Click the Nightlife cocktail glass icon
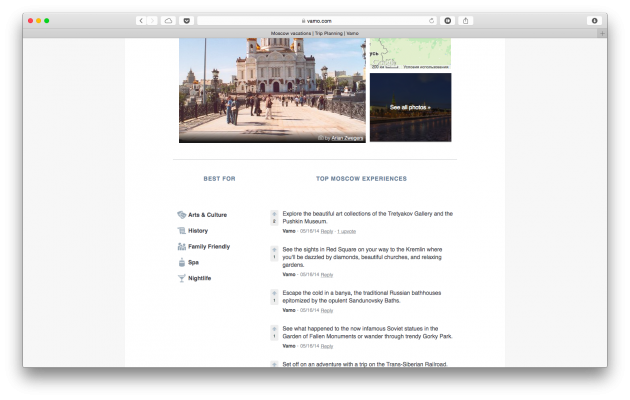The width and height of the screenshot is (630, 400). (x=181, y=278)
